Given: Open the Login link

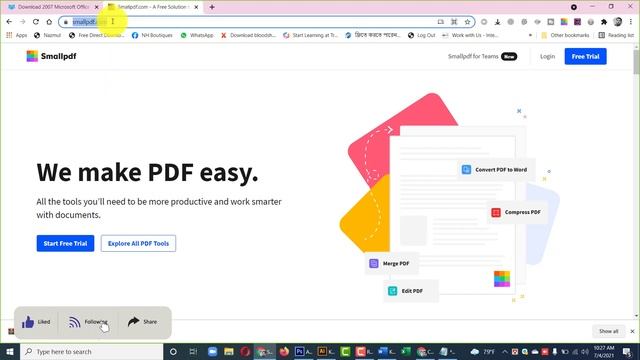Looking at the screenshot, I should click(547, 56).
